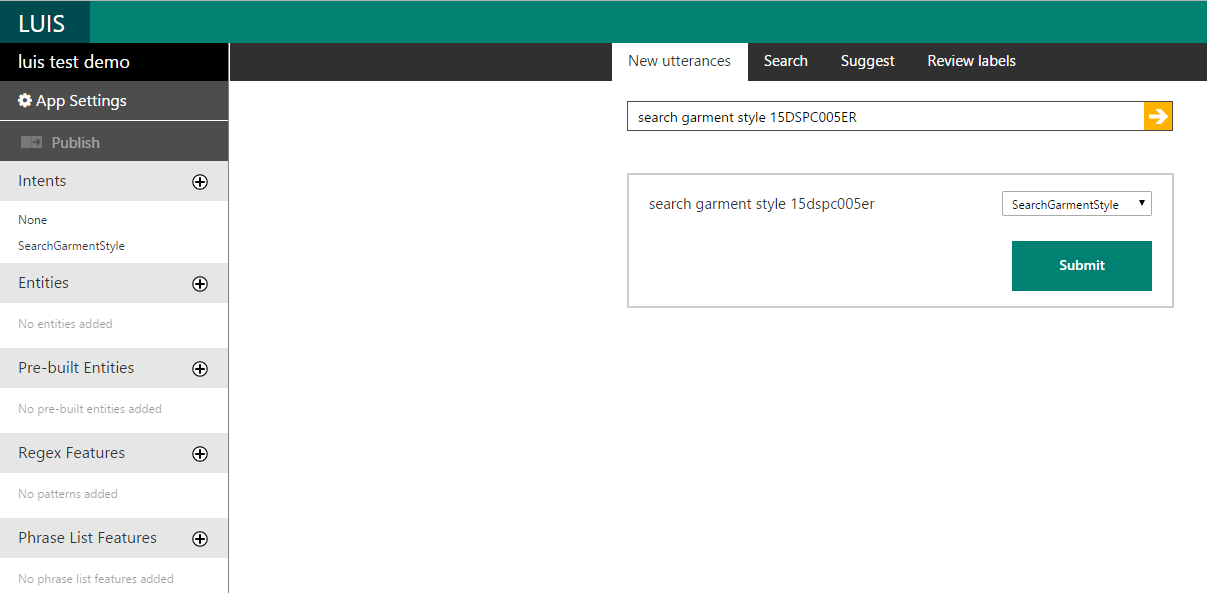Click the green Submit button
The image size is (1207, 593).
[1082, 266]
